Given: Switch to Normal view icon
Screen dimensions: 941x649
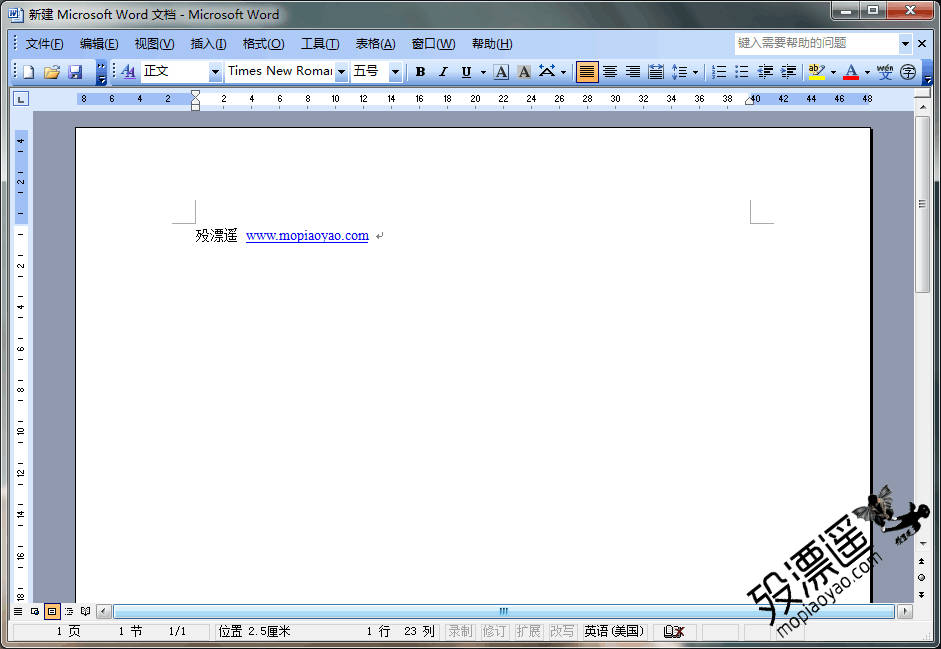Looking at the screenshot, I should (18, 611).
